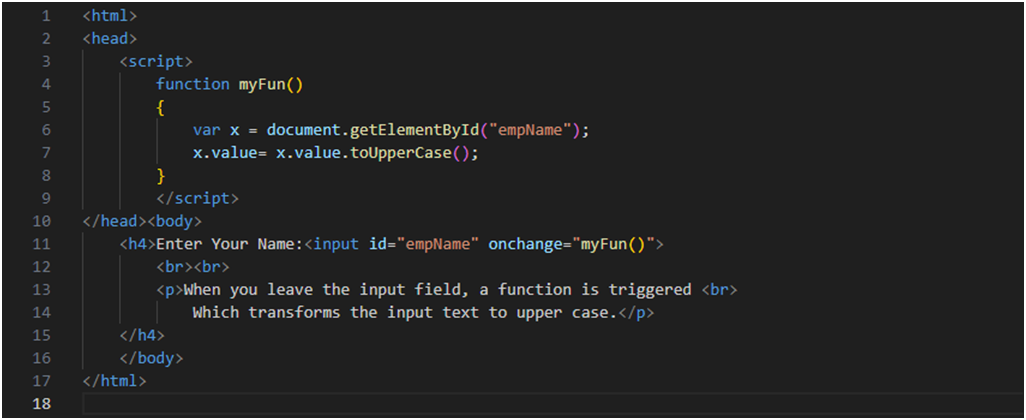Click the text 'Enter Your Name:'
Screen dimensions: 1026x420
click(x=229, y=244)
